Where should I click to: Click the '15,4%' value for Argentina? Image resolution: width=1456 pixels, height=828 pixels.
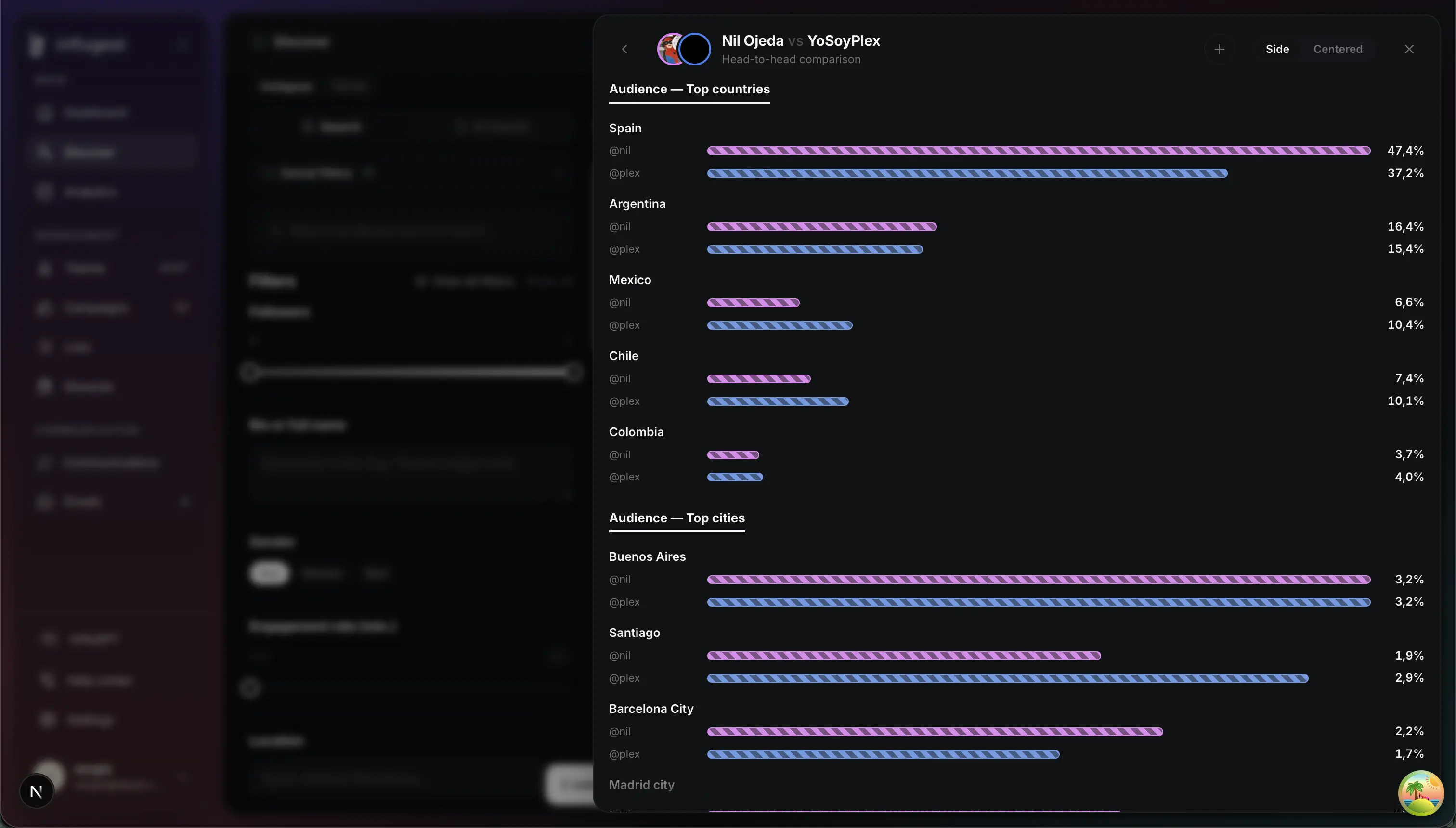(x=1405, y=249)
